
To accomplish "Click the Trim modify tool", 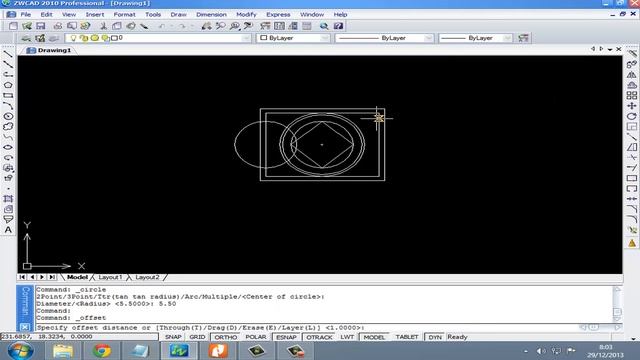I will 632,158.
